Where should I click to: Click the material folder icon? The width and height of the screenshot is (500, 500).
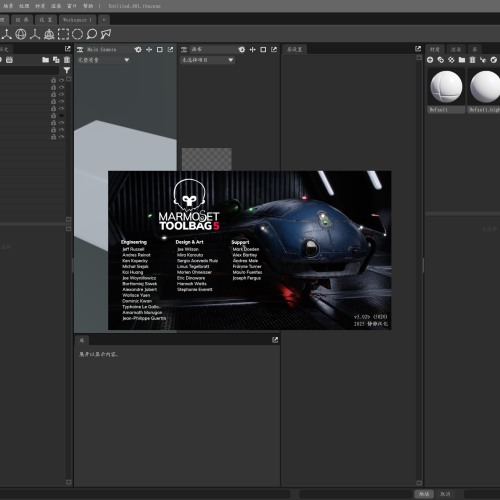[462, 60]
